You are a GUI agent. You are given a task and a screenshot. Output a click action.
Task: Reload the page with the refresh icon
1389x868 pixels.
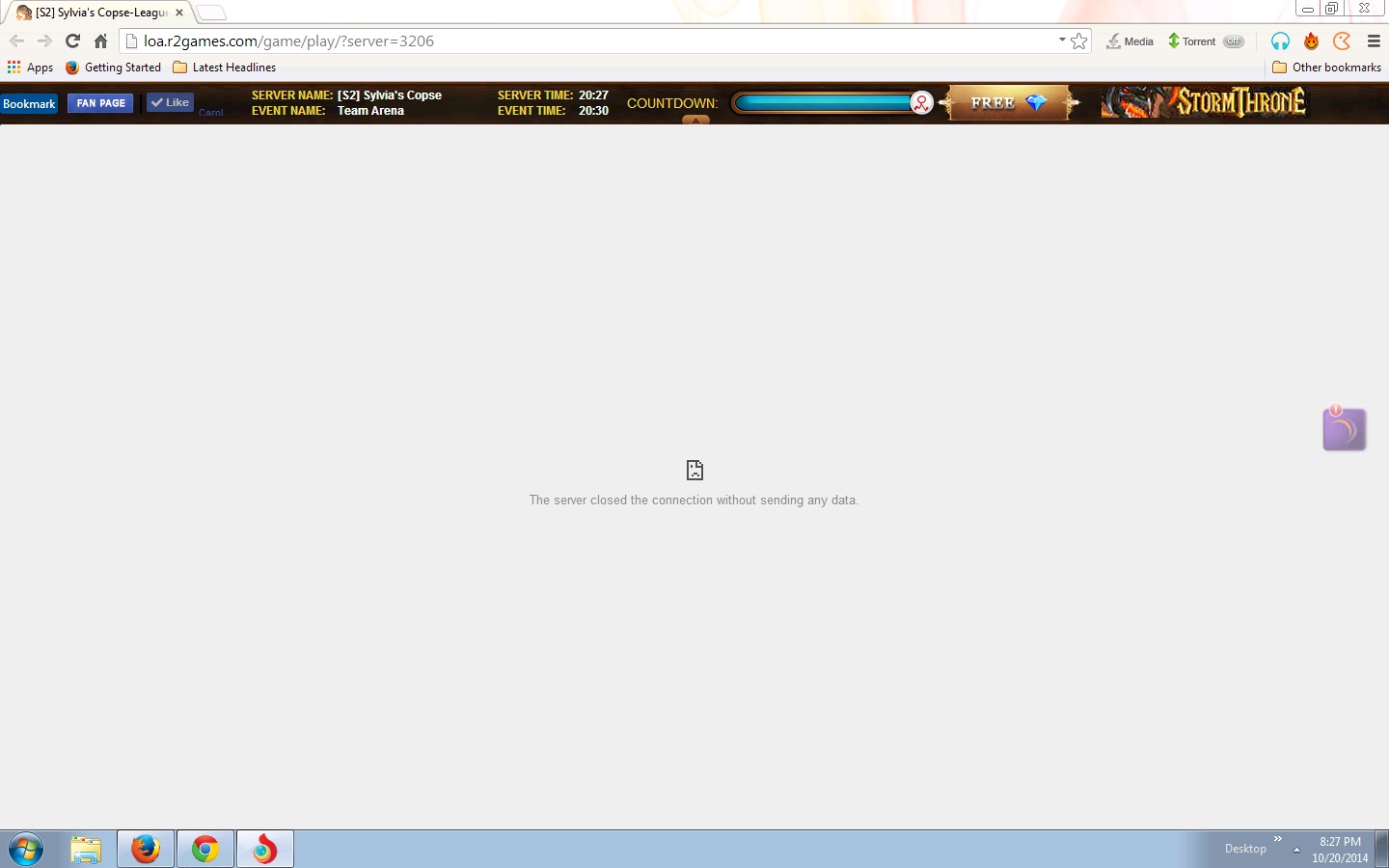pos(72,41)
